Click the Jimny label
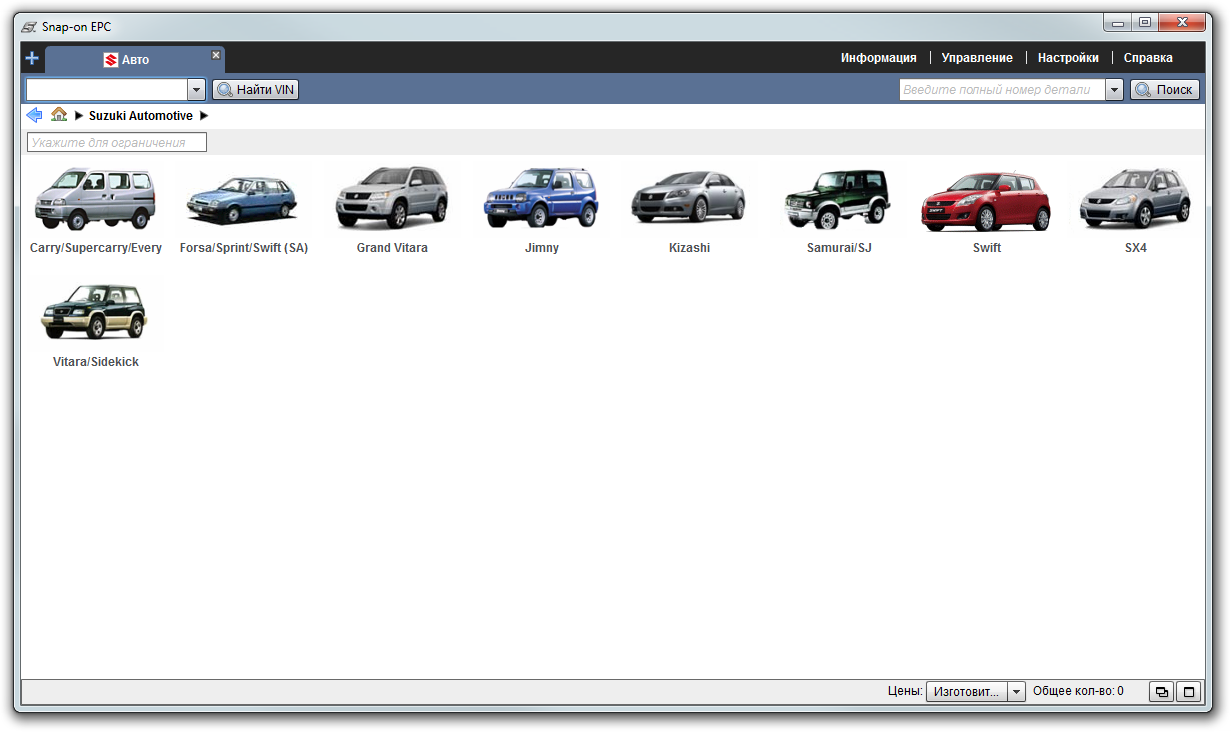Screen dimensions: 1231x732 542,248
